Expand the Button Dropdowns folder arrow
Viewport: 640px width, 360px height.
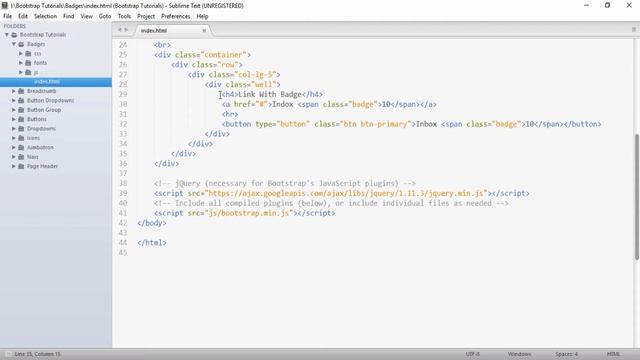click(x=13, y=100)
